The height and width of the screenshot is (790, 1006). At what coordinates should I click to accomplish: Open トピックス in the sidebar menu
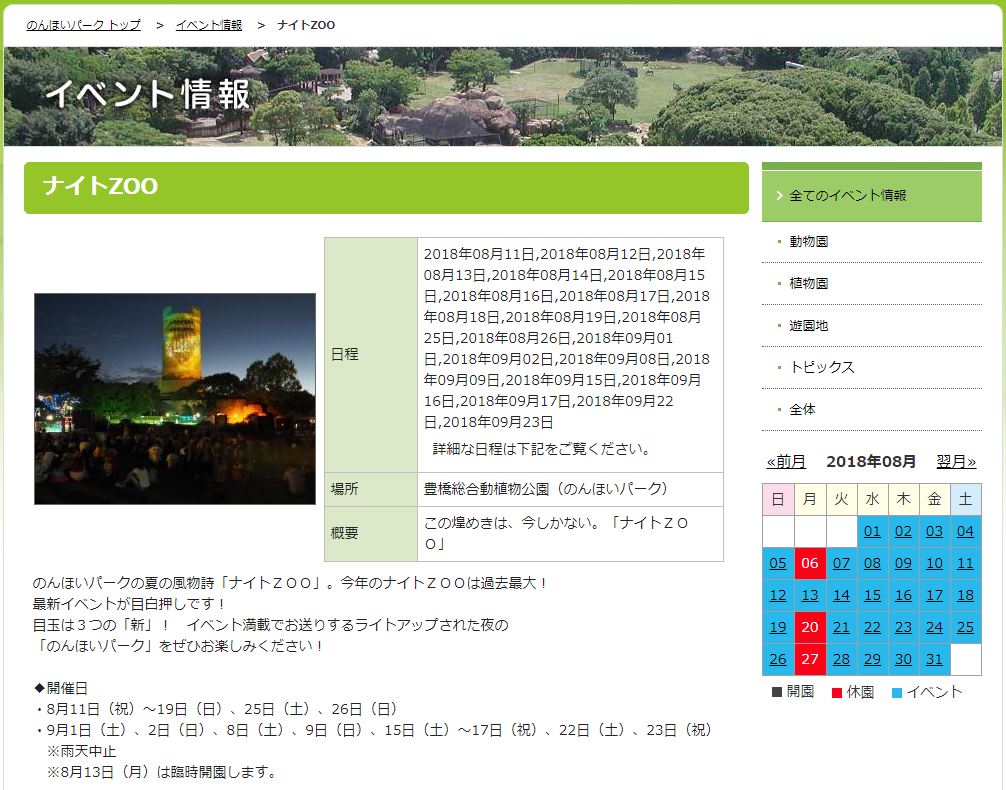(x=821, y=368)
